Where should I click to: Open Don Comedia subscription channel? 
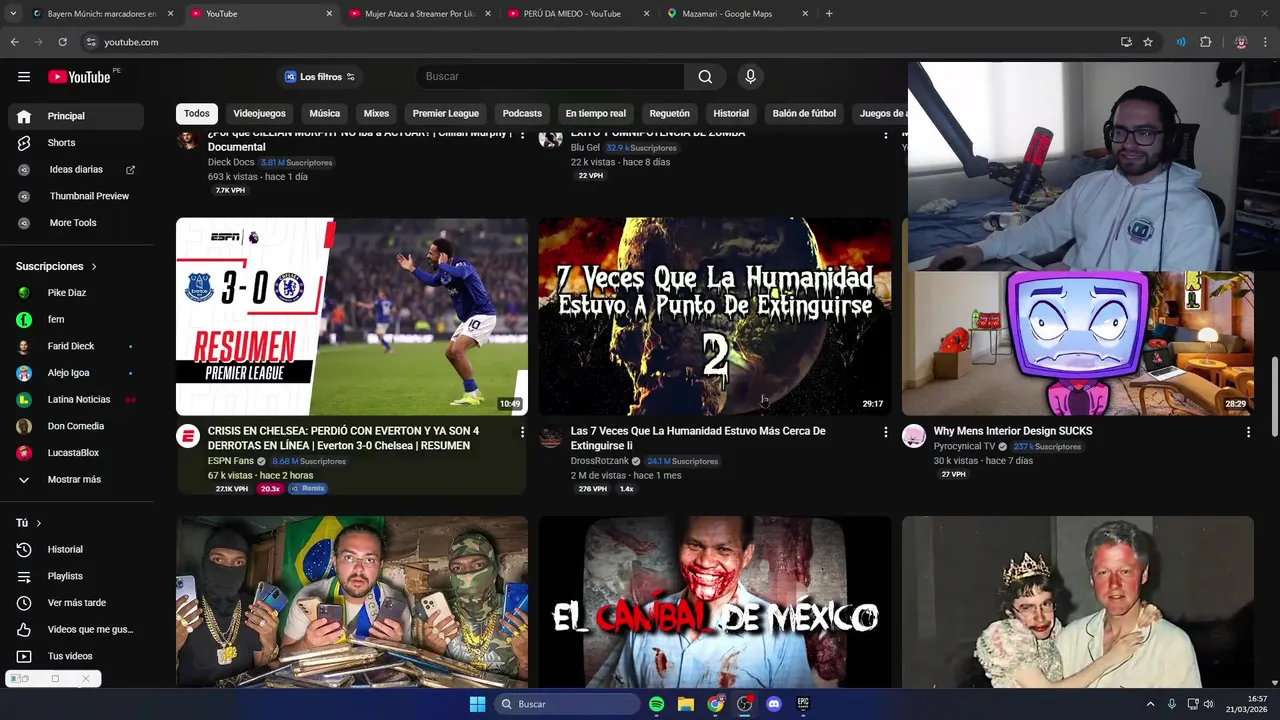point(75,426)
